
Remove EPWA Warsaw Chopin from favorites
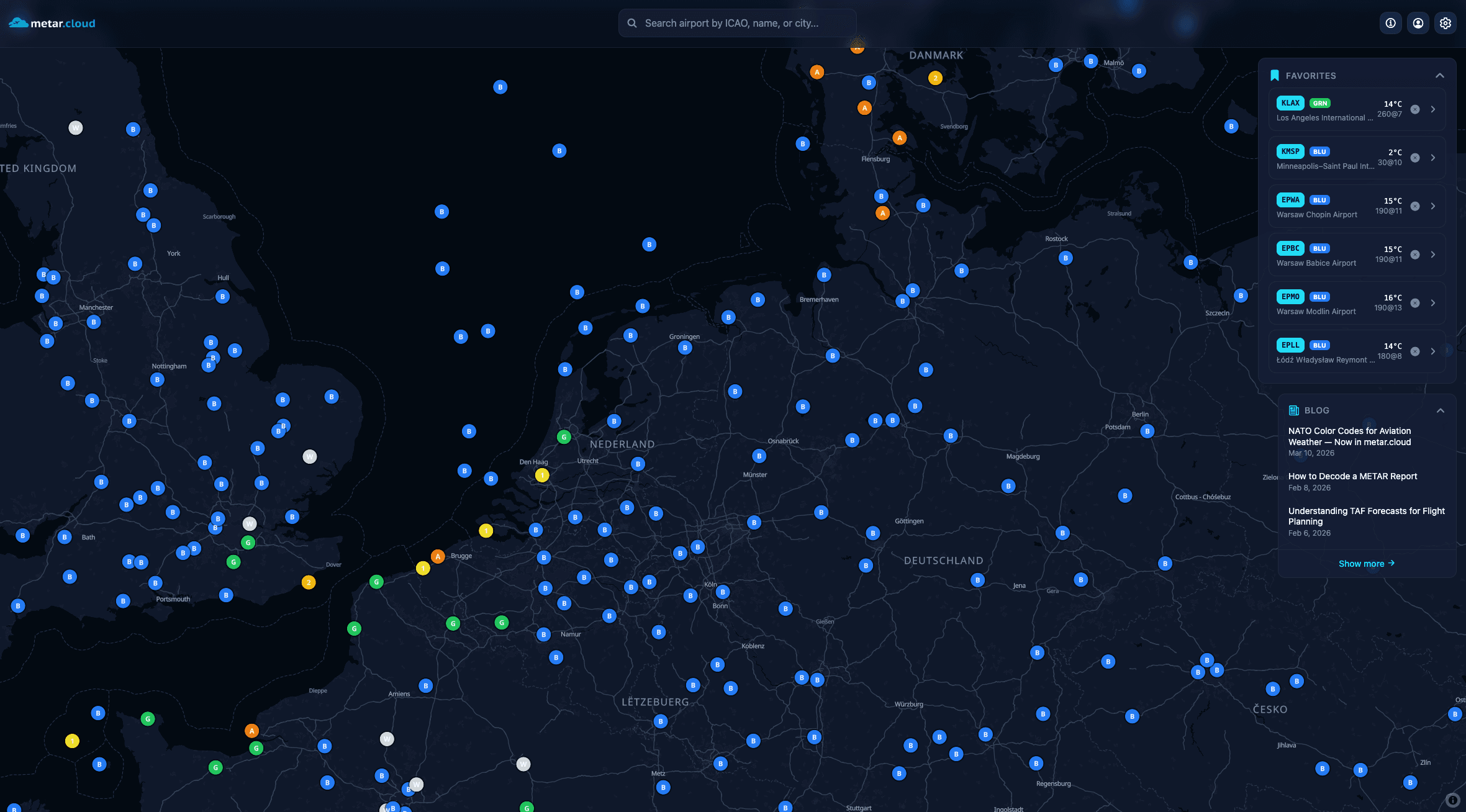[1415, 206]
